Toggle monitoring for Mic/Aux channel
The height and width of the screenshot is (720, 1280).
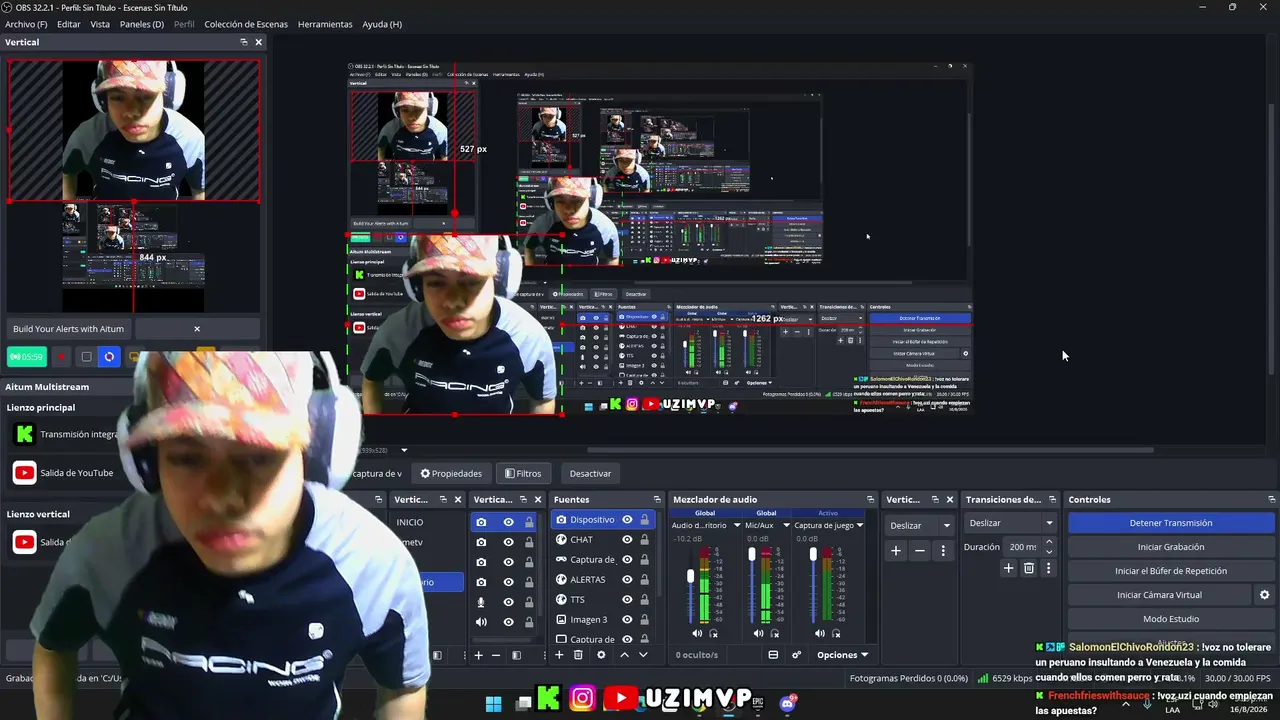click(x=775, y=633)
